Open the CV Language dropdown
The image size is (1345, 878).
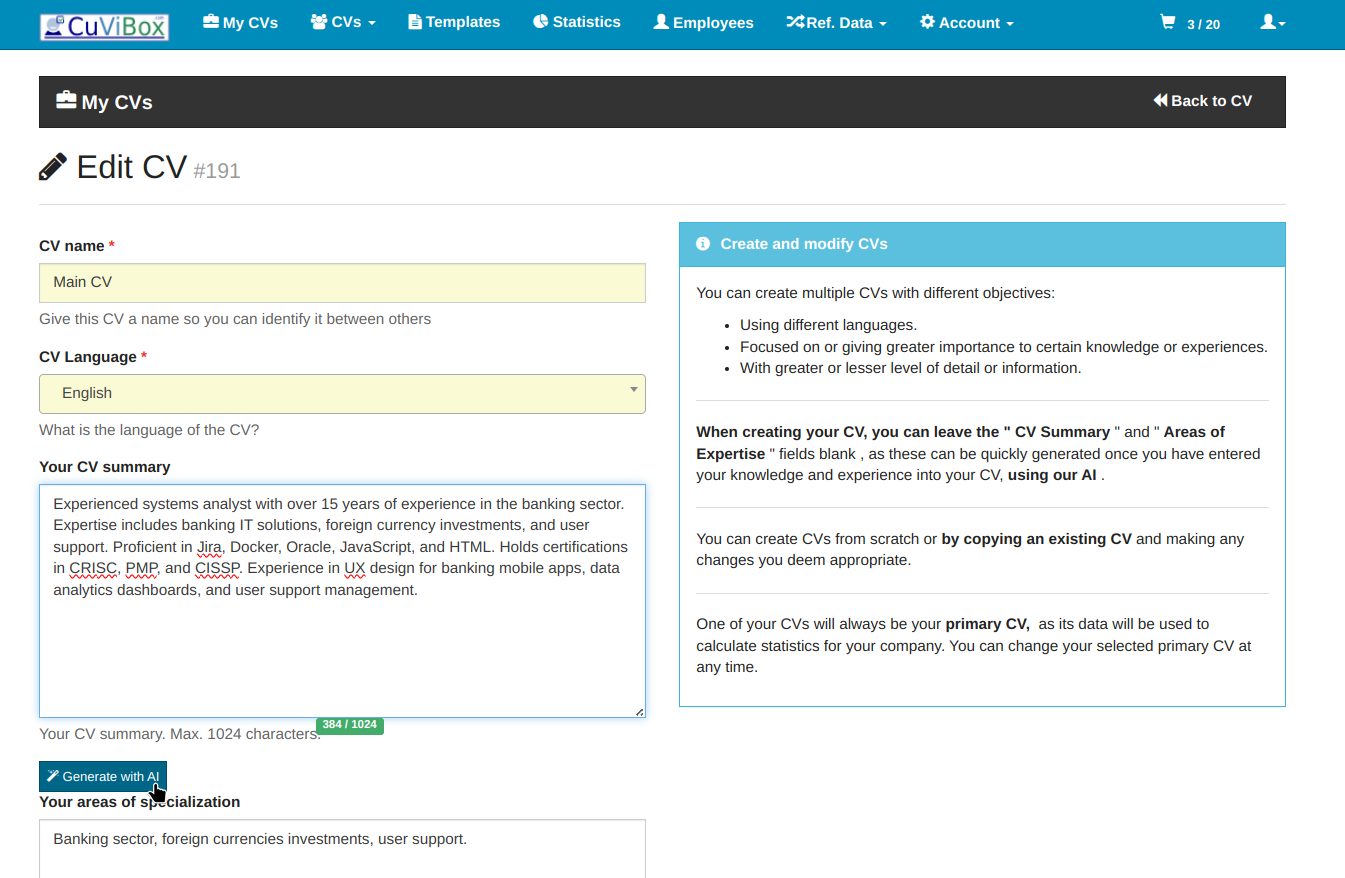(342, 393)
